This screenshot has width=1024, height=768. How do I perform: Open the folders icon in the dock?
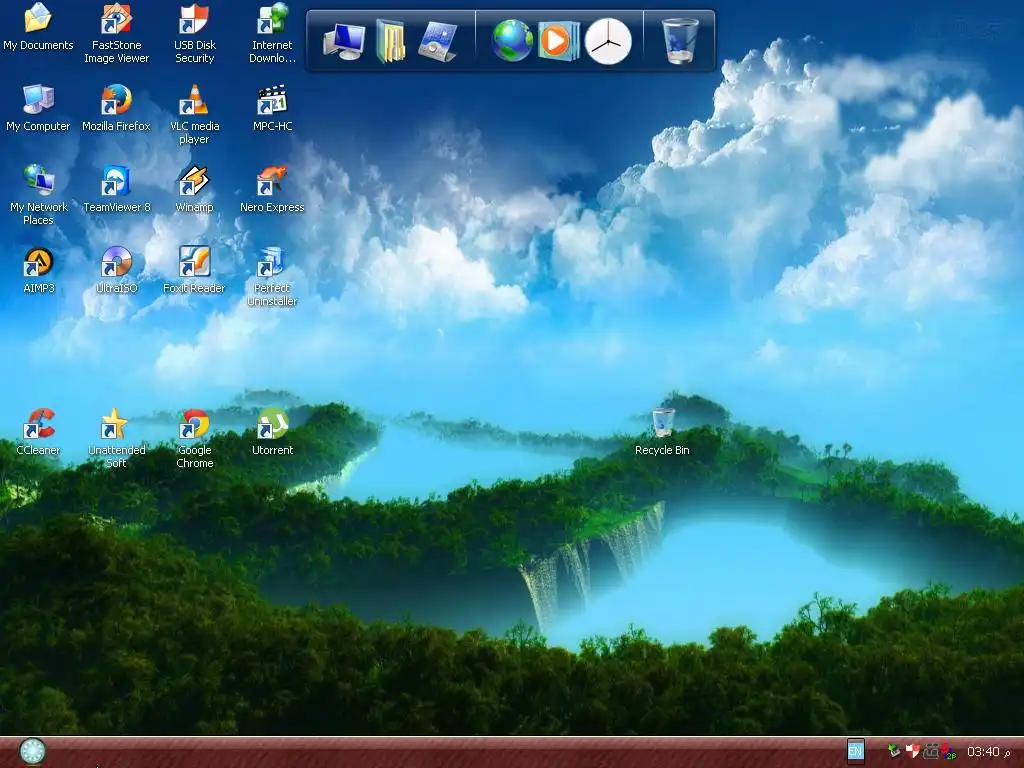[391, 41]
